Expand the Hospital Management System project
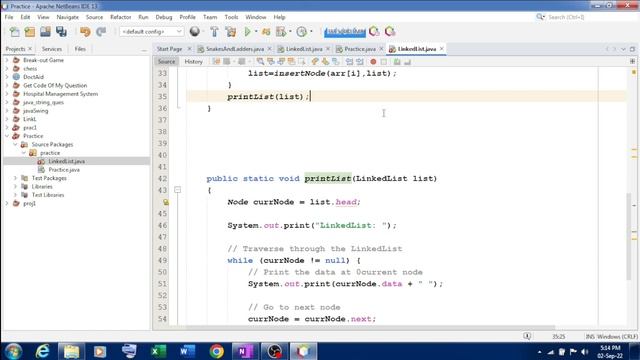 (x=7, y=94)
